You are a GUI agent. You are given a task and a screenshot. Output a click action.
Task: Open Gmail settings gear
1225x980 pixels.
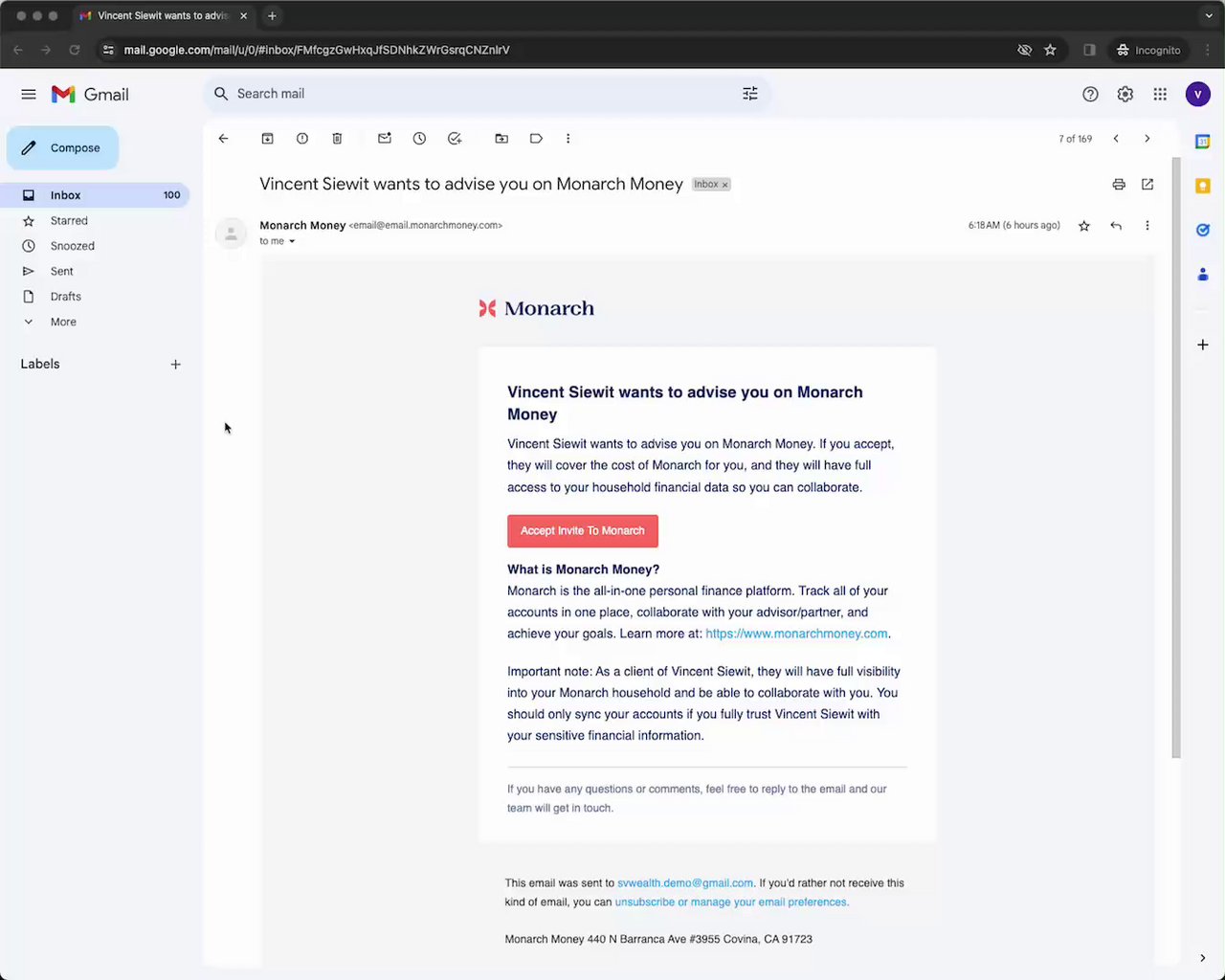click(x=1125, y=94)
